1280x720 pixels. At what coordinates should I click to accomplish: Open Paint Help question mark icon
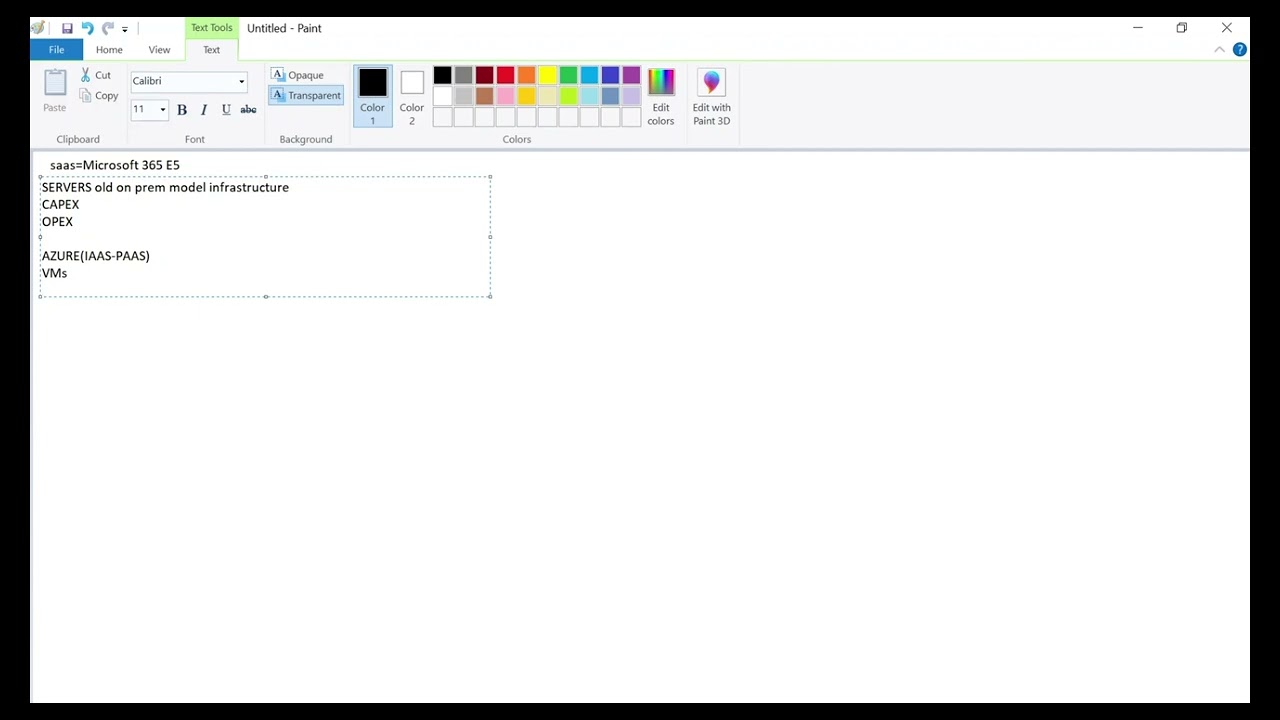coord(1240,50)
